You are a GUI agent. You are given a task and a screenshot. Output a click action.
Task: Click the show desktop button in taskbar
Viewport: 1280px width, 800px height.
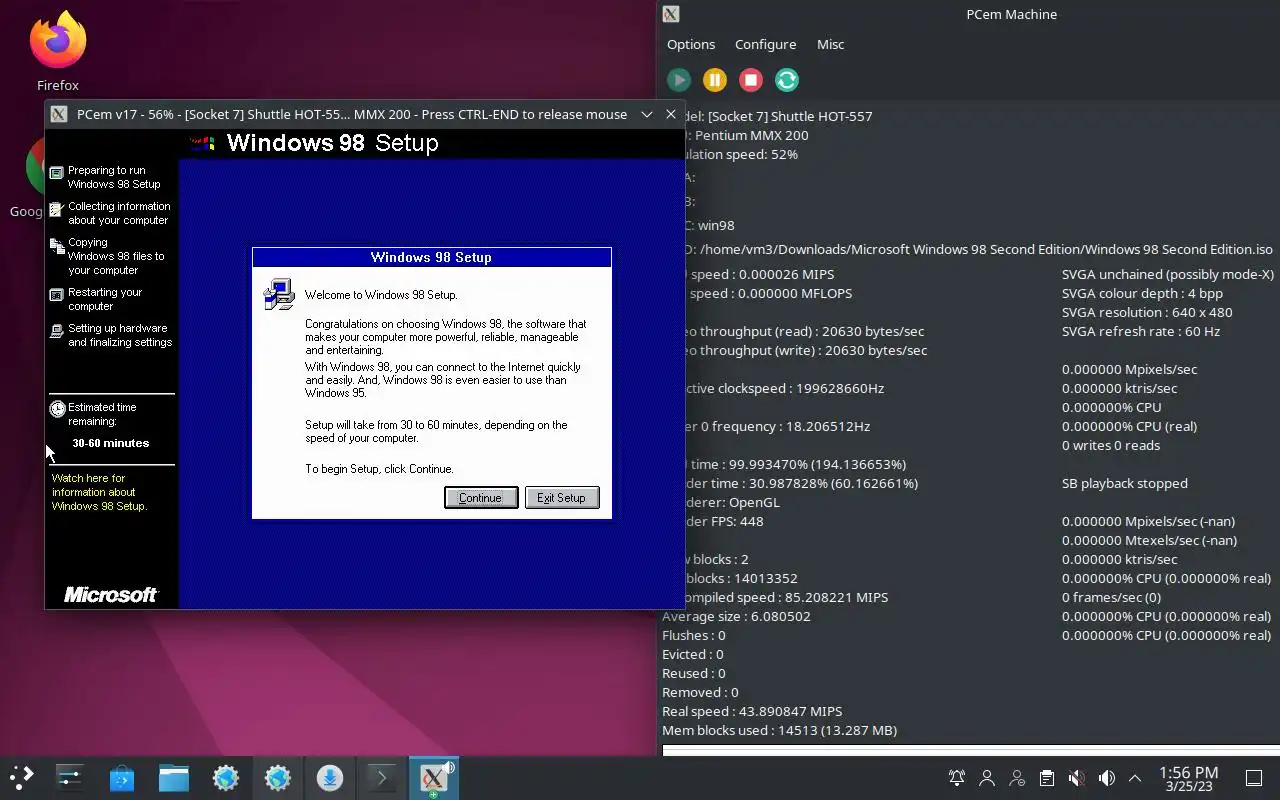tap(1254, 778)
